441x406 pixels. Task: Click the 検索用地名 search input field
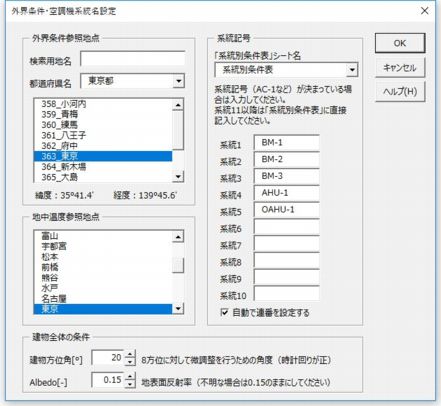tap(133, 59)
